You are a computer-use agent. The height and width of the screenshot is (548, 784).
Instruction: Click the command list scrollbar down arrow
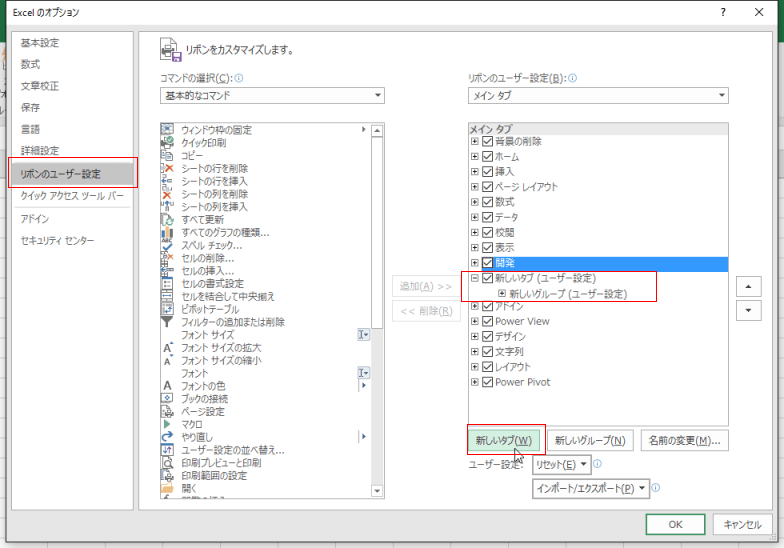tap(378, 492)
